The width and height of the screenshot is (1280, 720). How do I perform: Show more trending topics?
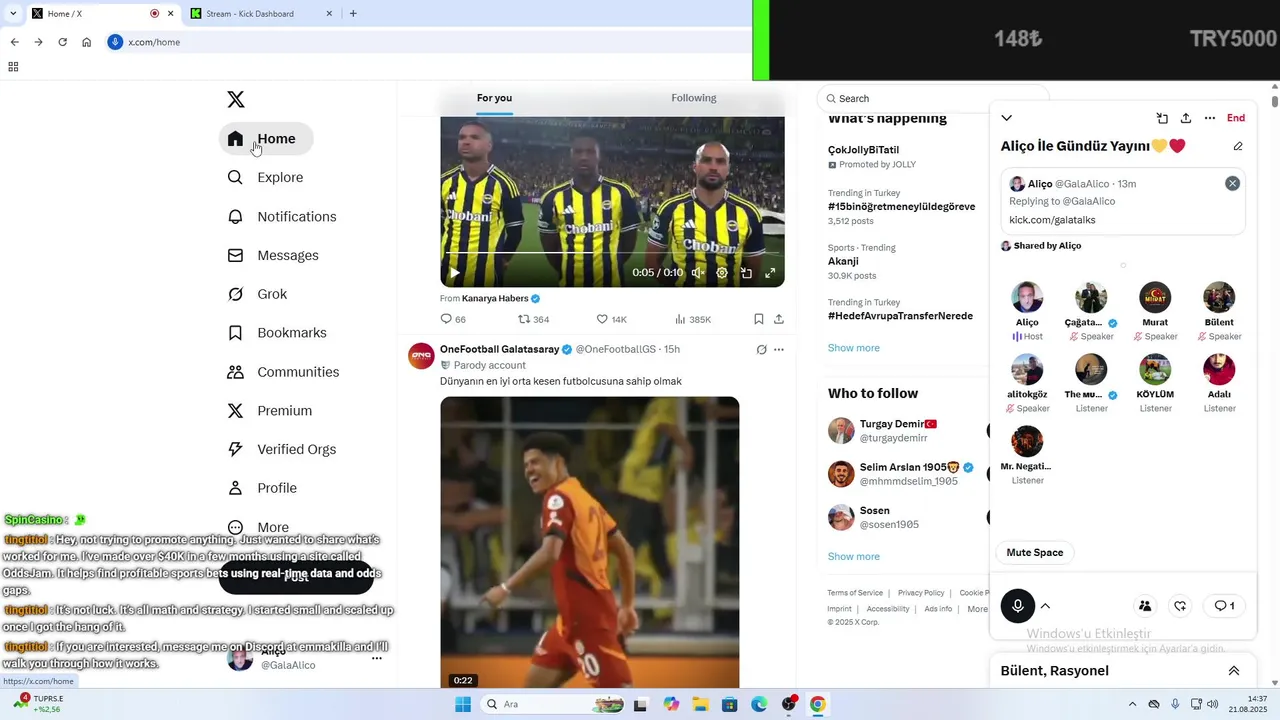pyautogui.click(x=854, y=348)
